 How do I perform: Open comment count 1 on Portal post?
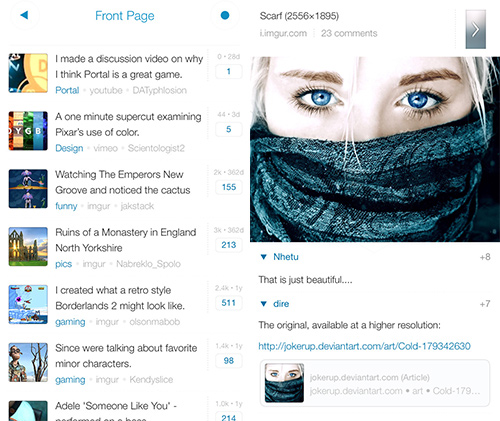pos(229,71)
